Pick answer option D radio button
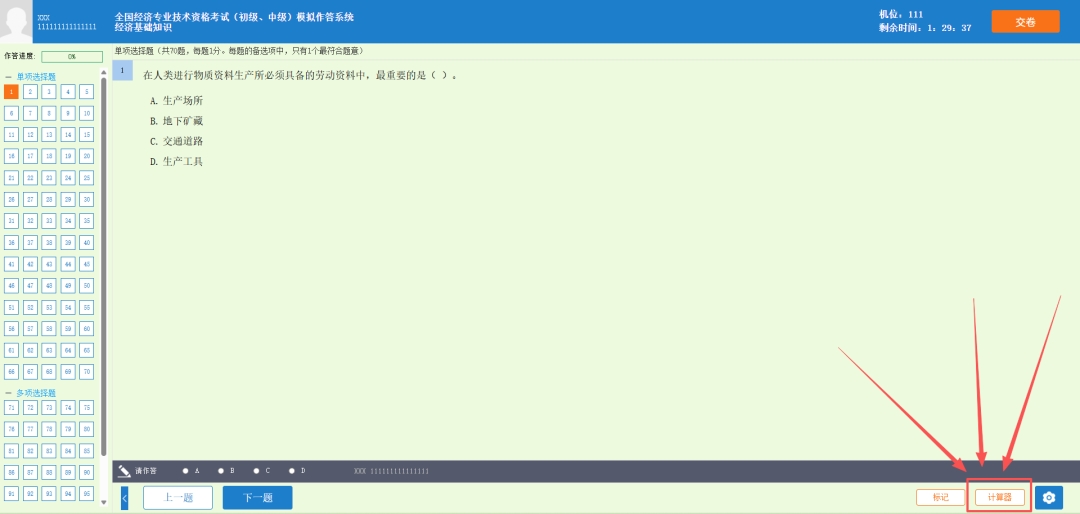 (292, 470)
